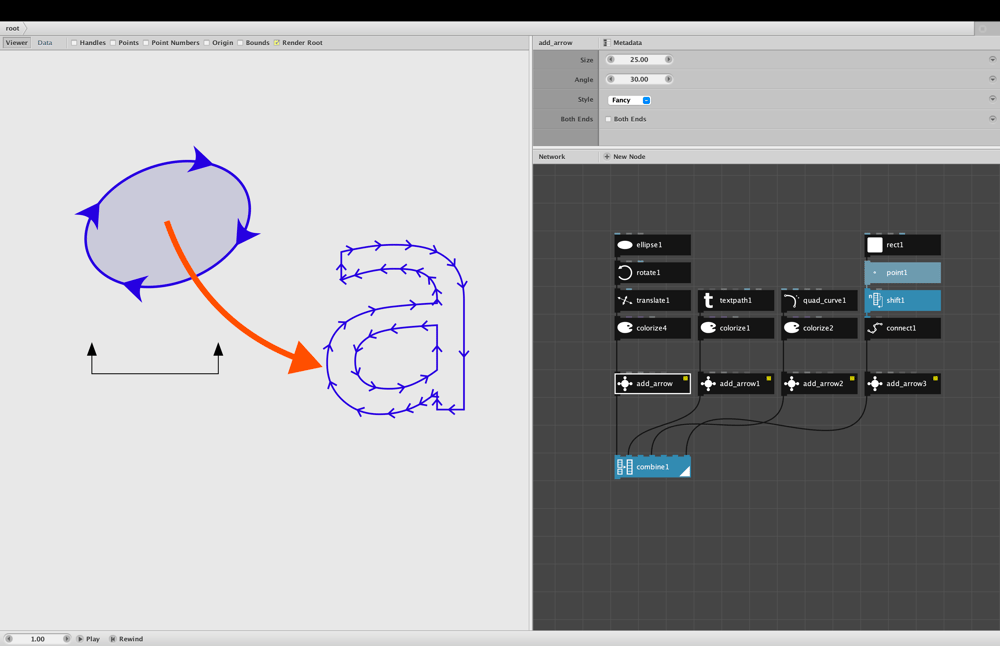This screenshot has height=646, width=1000.
Task: Click the frame number field 1.00
Action: point(38,639)
